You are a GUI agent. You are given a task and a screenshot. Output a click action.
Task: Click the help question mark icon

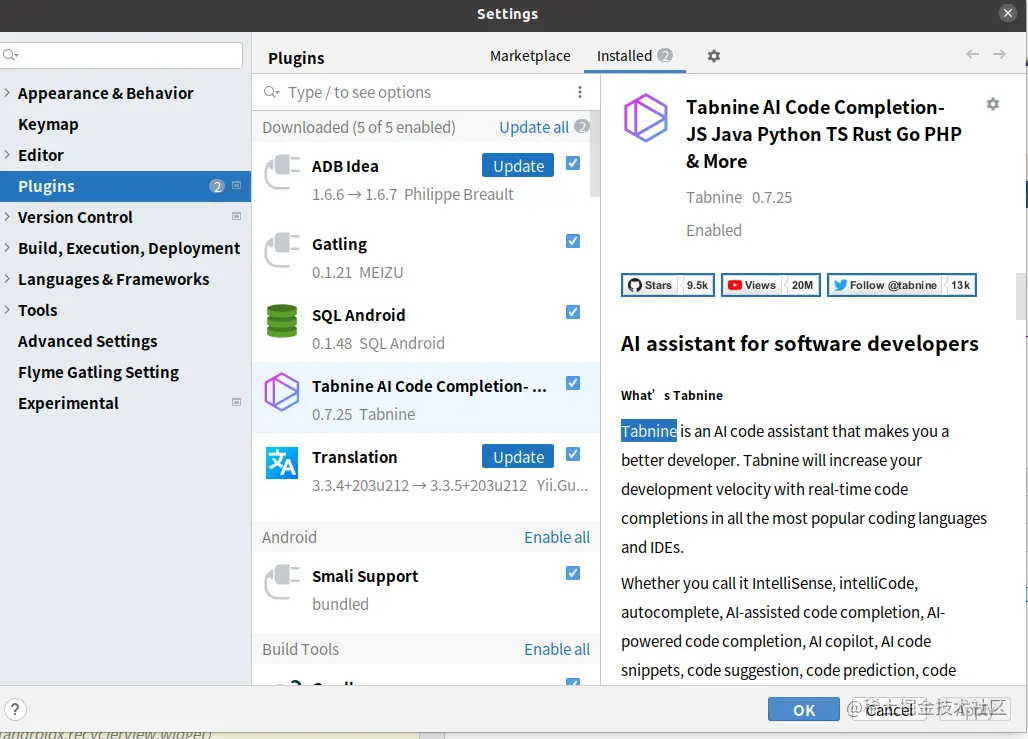[x=17, y=709]
